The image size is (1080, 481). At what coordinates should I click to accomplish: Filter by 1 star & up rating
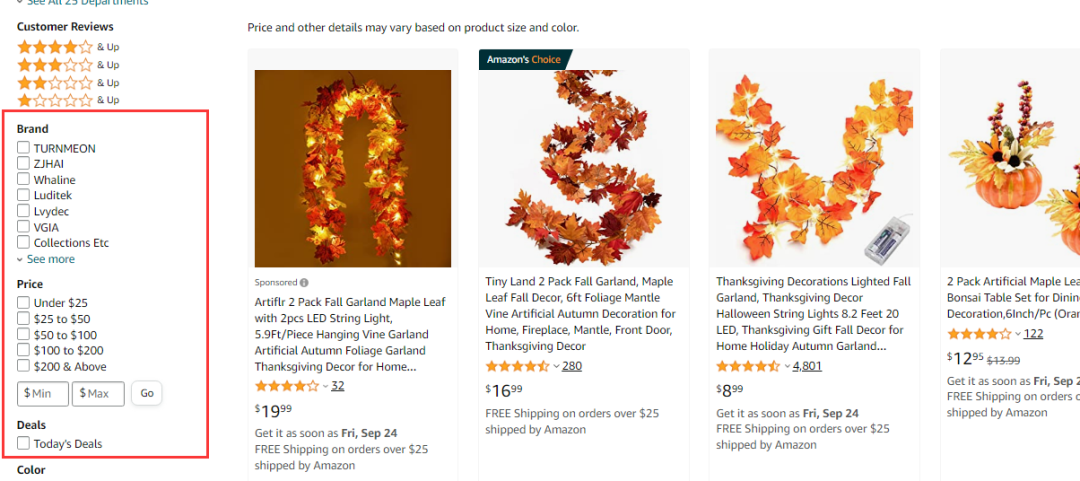pos(55,100)
